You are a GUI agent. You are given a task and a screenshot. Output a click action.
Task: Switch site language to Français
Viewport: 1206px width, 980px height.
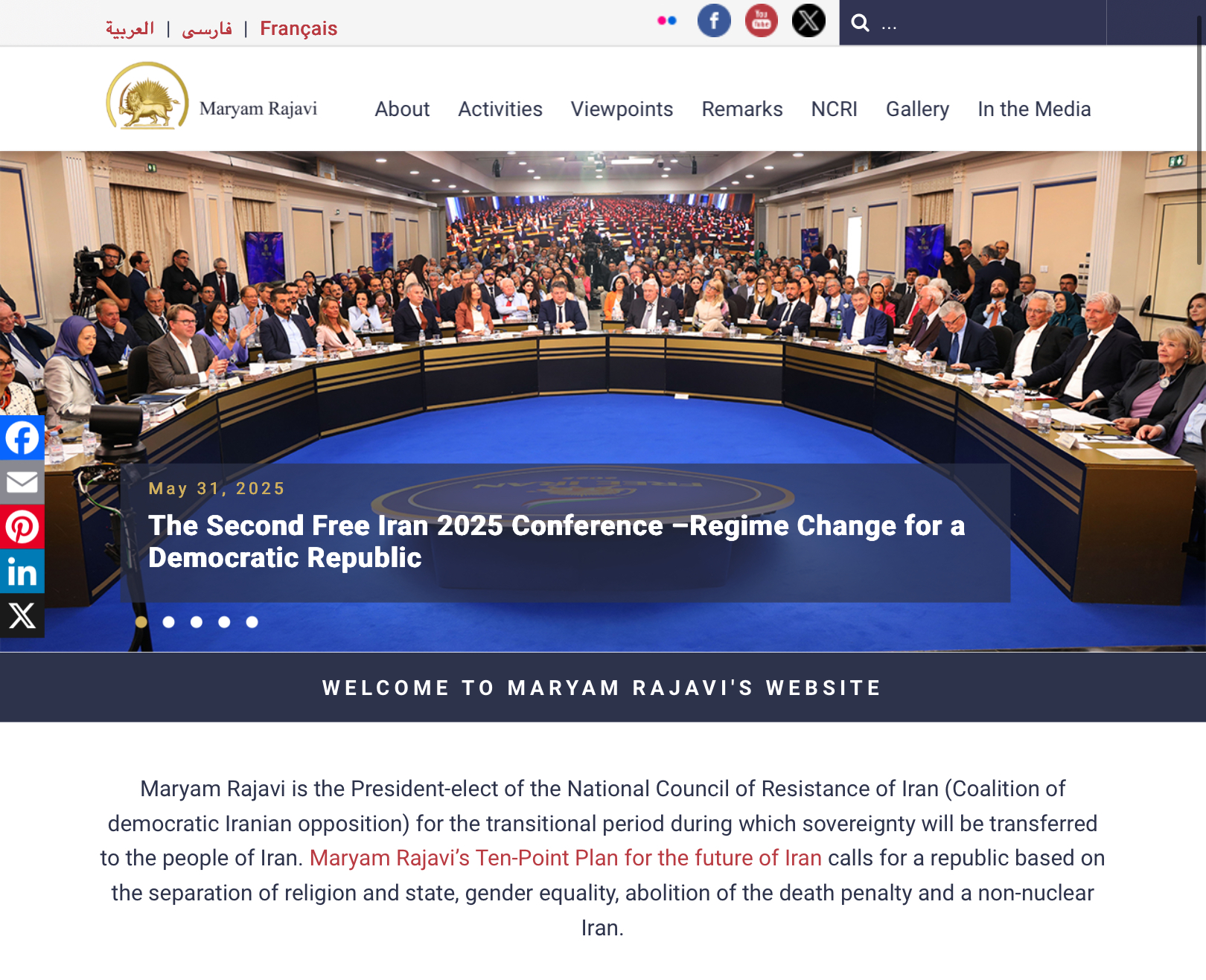[x=299, y=28]
